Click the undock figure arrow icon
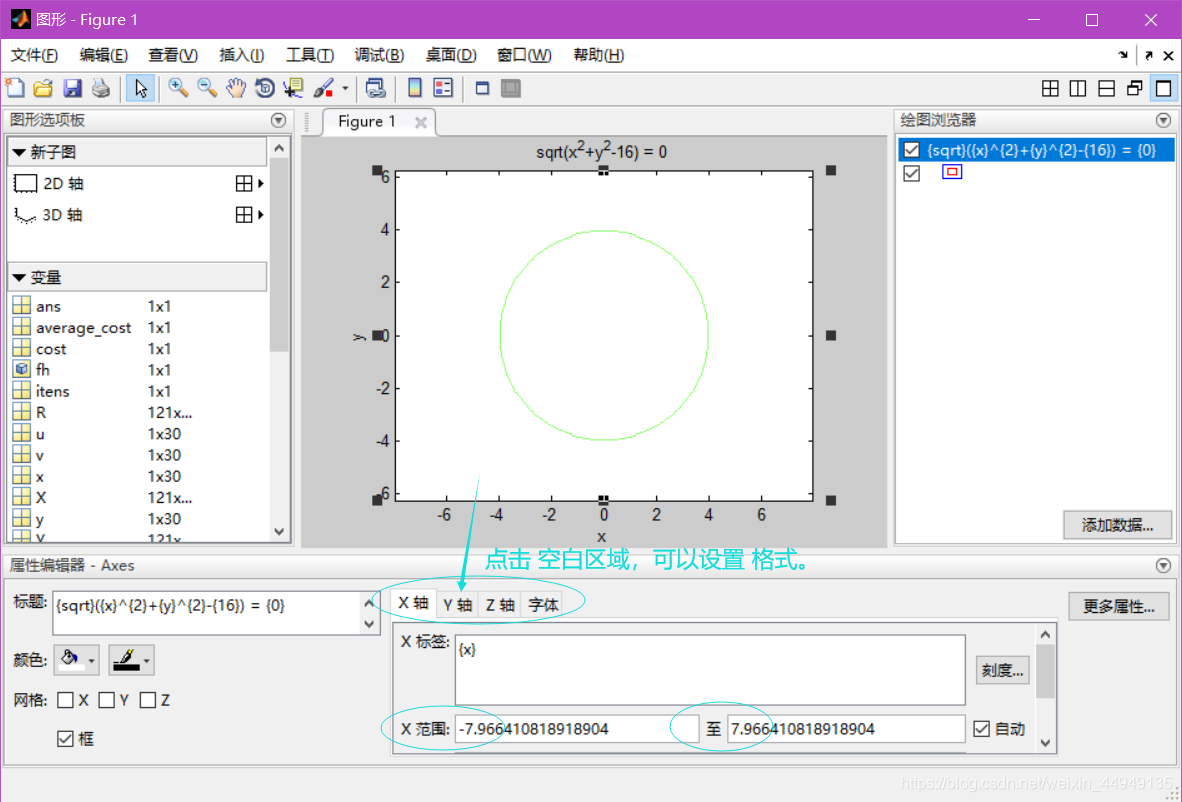The height and width of the screenshot is (802, 1182). coord(1149,55)
